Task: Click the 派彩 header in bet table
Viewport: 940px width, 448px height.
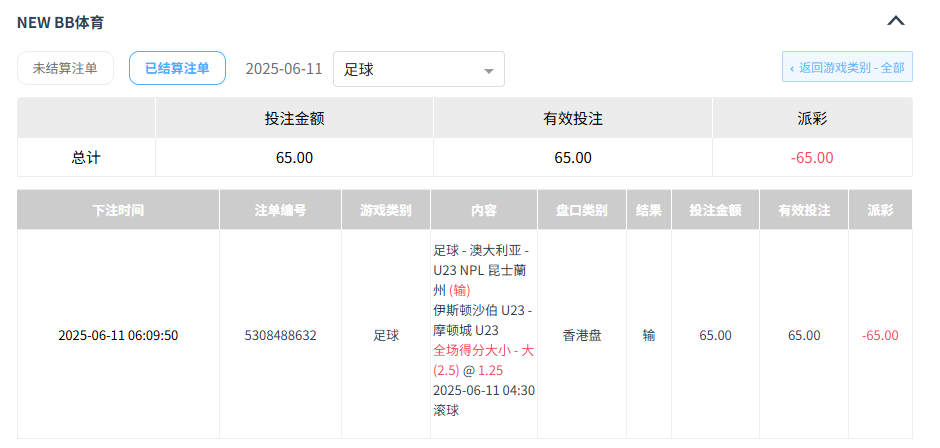Action: pos(880,211)
